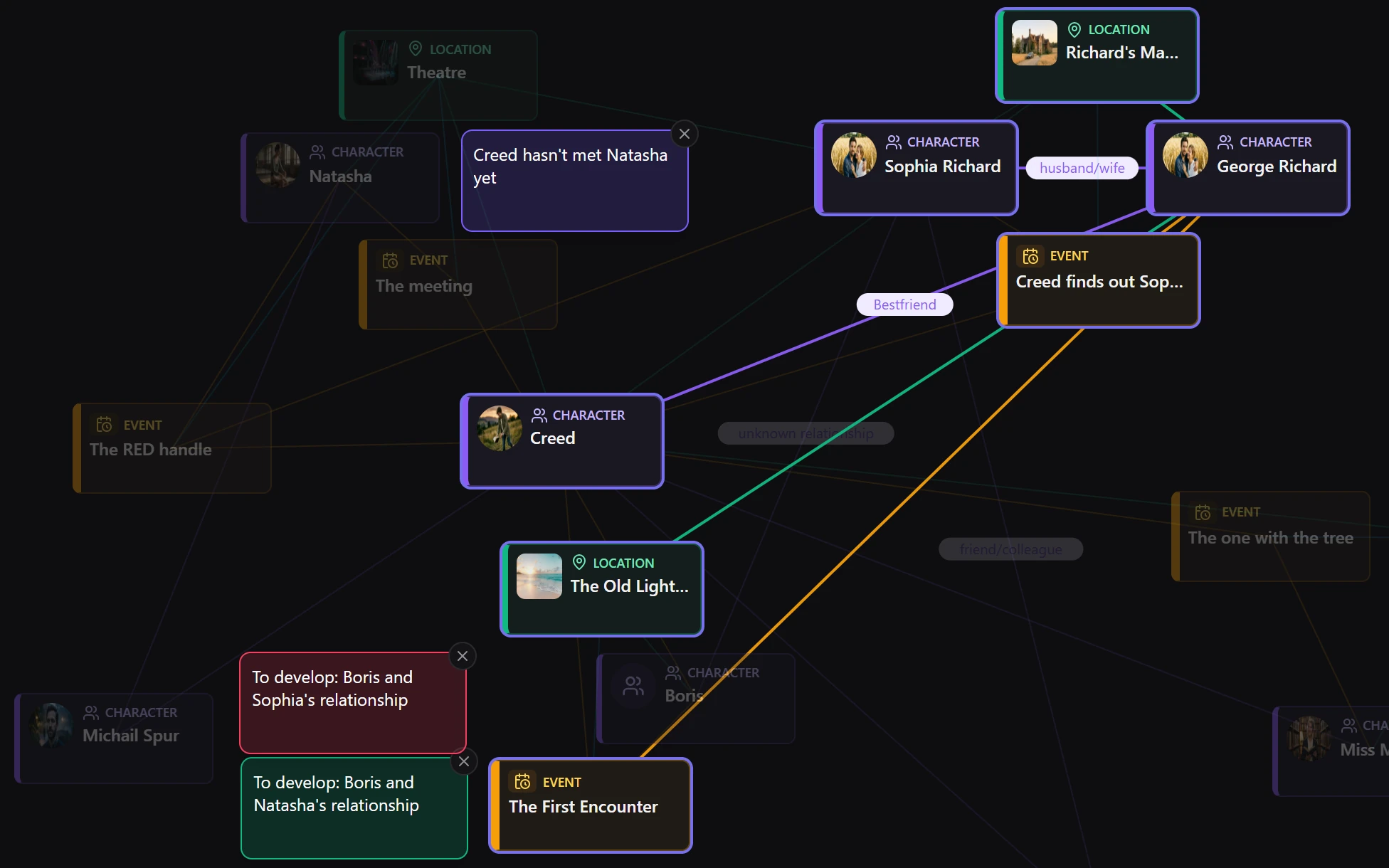The width and height of the screenshot is (1389, 868).
Task: Select 'The RED handle' event title
Action: pos(151,450)
